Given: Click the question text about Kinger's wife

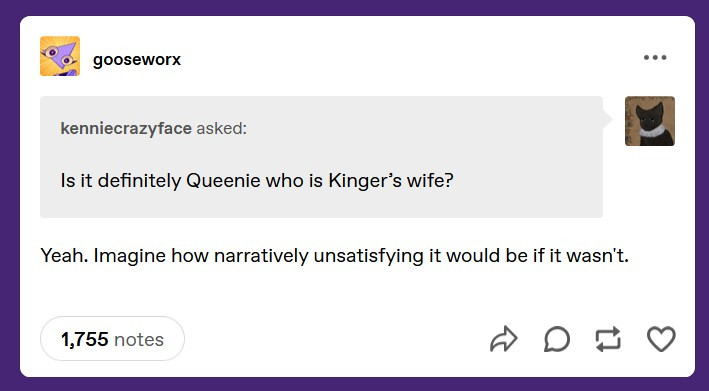Looking at the screenshot, I should pos(257,181).
